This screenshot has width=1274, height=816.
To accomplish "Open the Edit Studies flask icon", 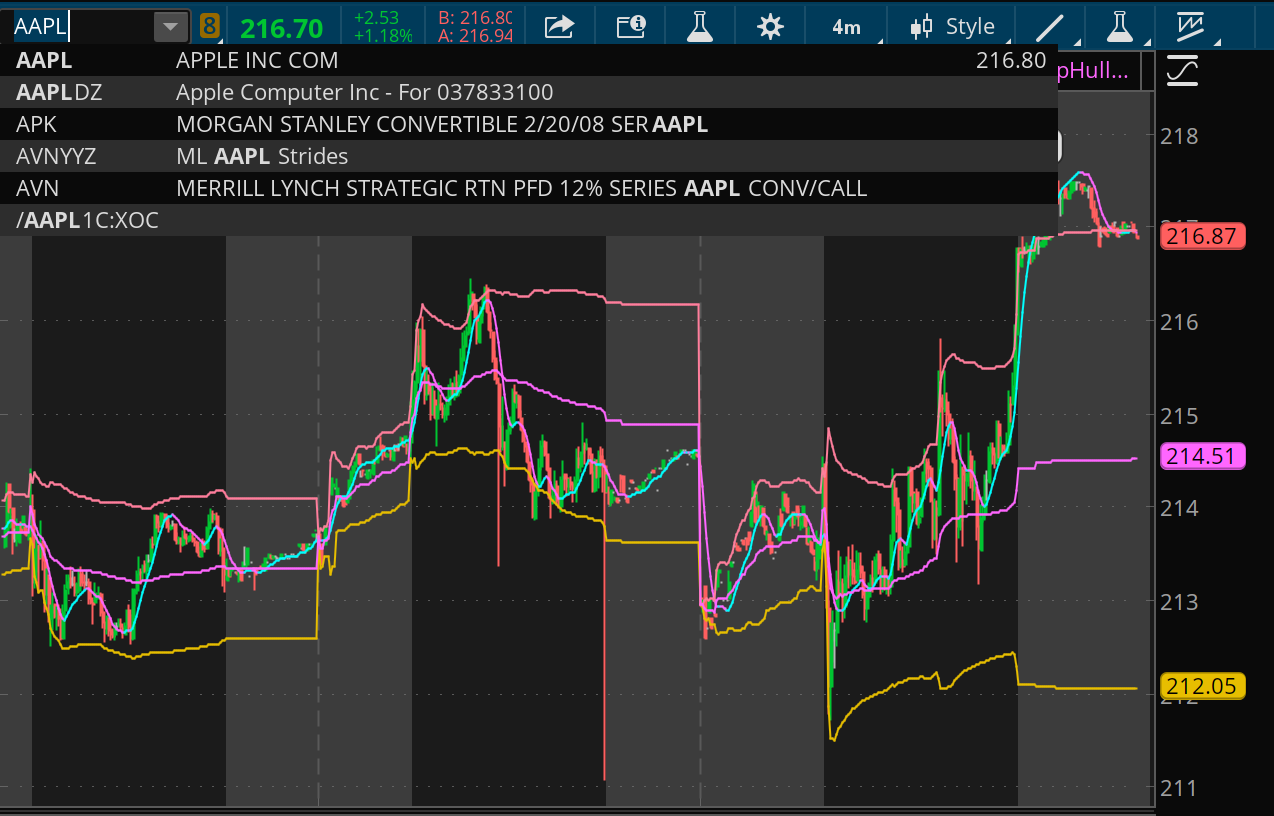I will click(700, 26).
